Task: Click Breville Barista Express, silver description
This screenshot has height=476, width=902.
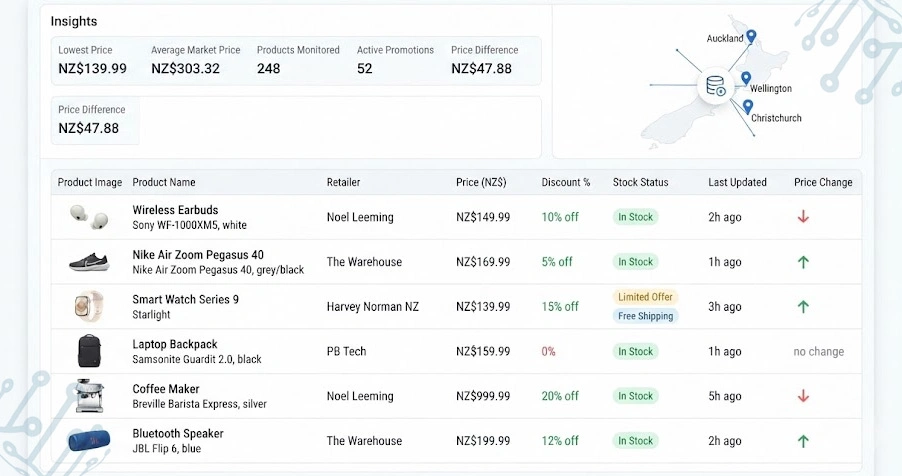Action: (199, 404)
